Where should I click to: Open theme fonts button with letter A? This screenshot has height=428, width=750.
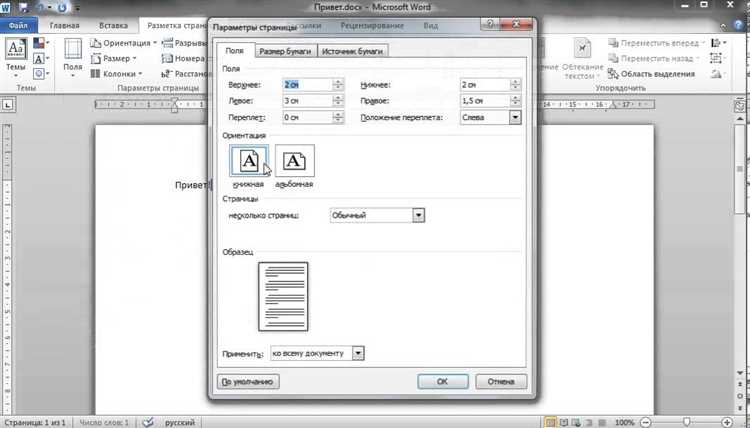tap(41, 58)
